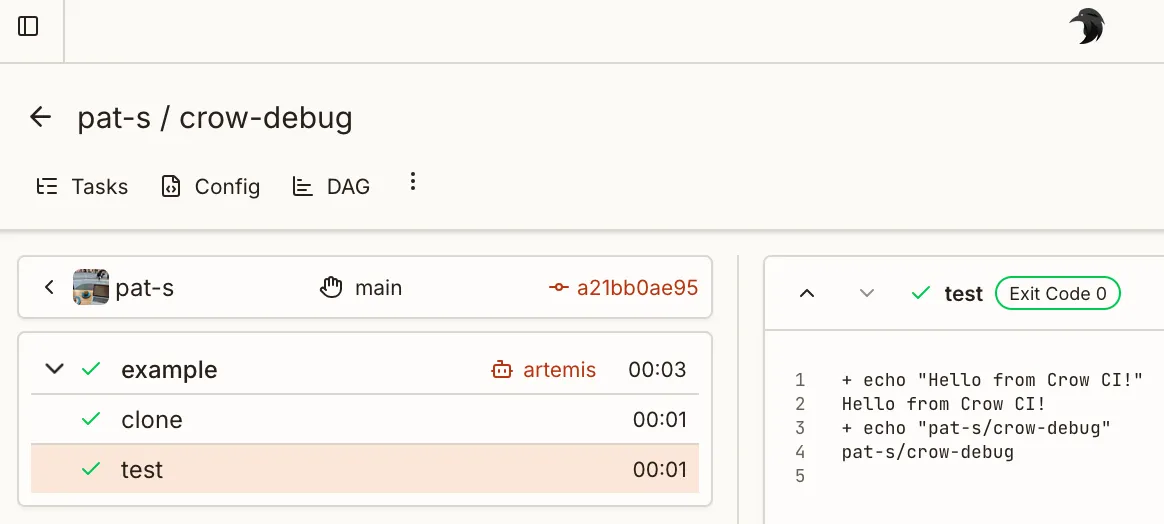Open the Tasks tab
Viewport: 1164px width, 524px height.
[83, 187]
